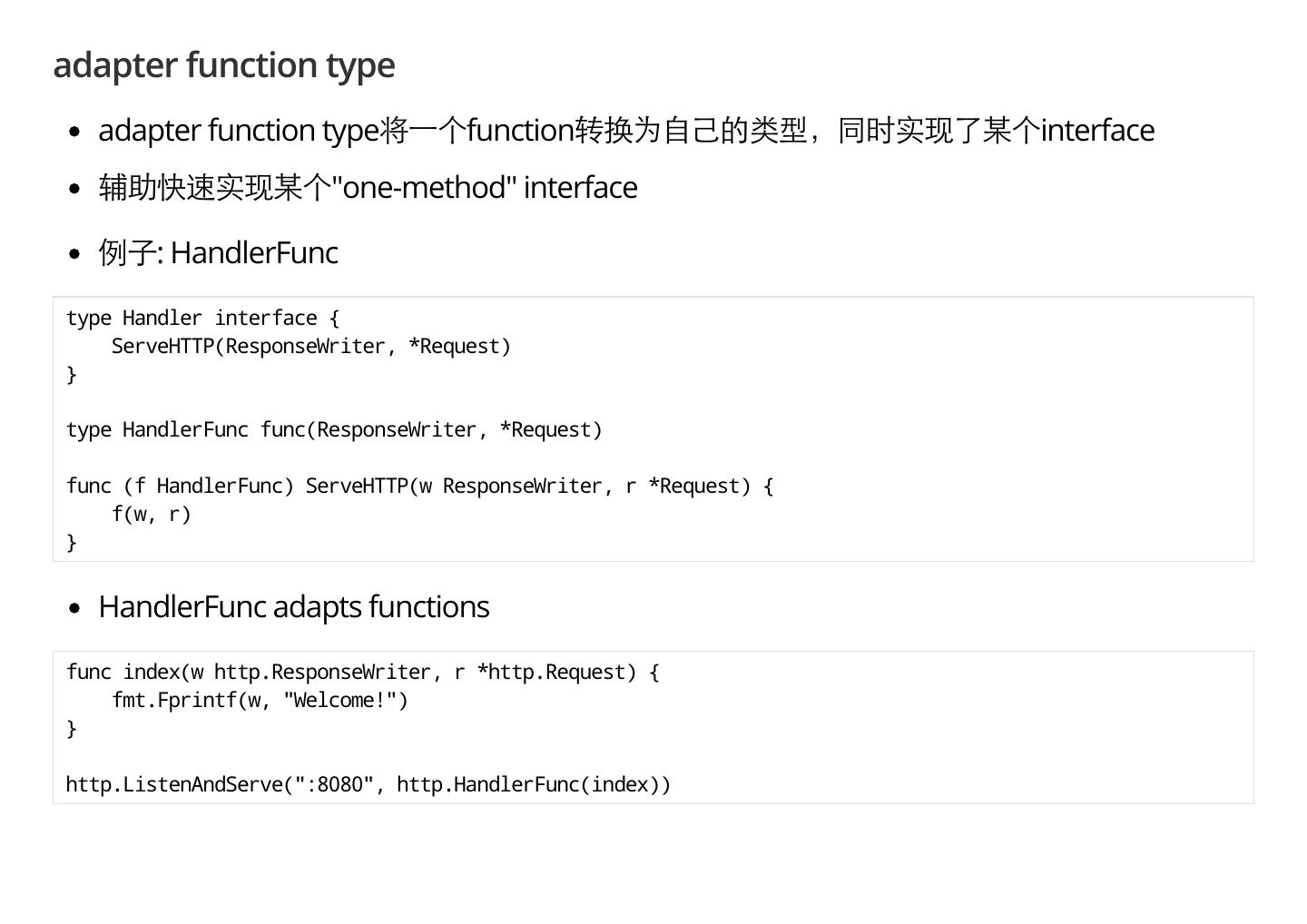Image resolution: width=1307 pixels, height=924 pixels.
Task: Click the "http.ListenAndServe" code line
Action: [x=368, y=785]
